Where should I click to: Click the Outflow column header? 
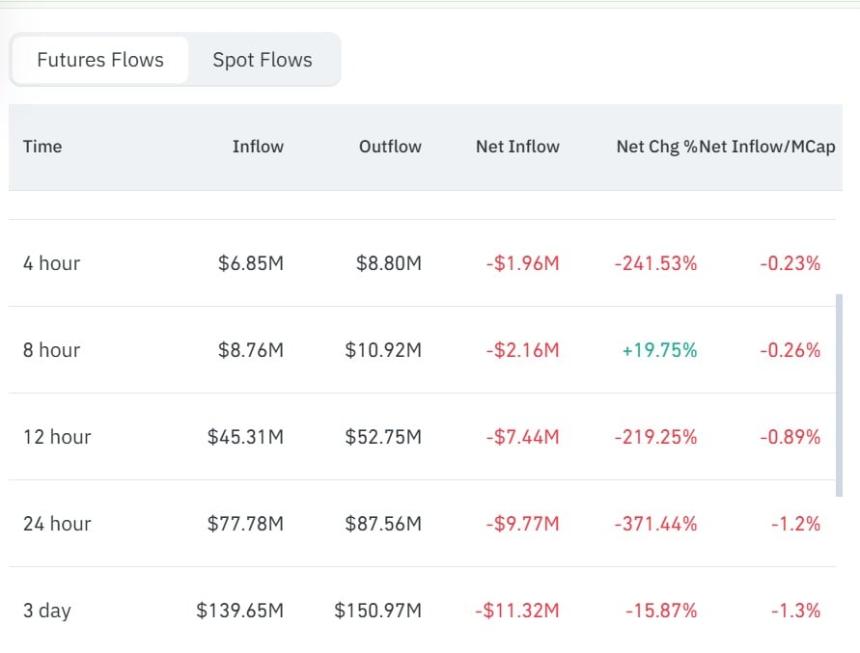pos(390,146)
